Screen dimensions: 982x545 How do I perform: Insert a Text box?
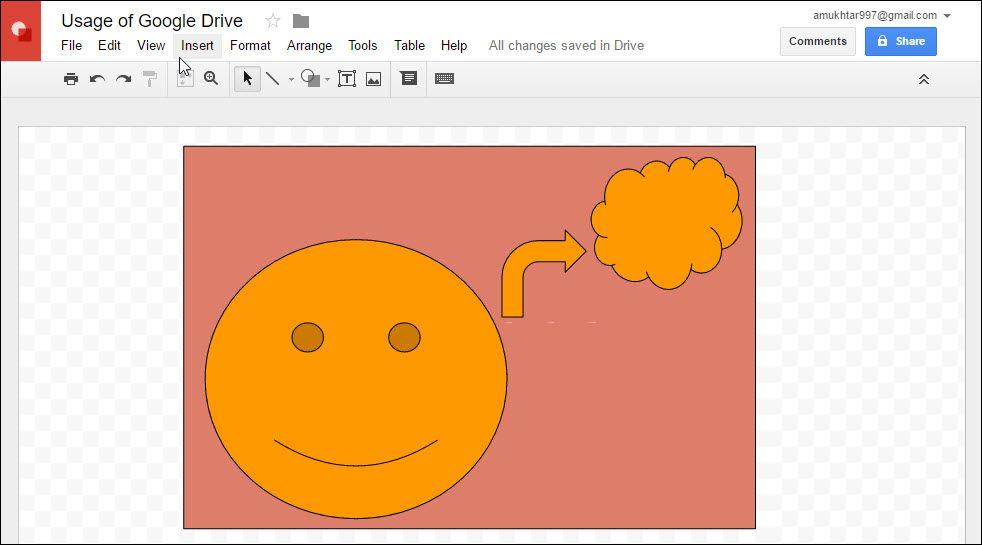[347, 79]
